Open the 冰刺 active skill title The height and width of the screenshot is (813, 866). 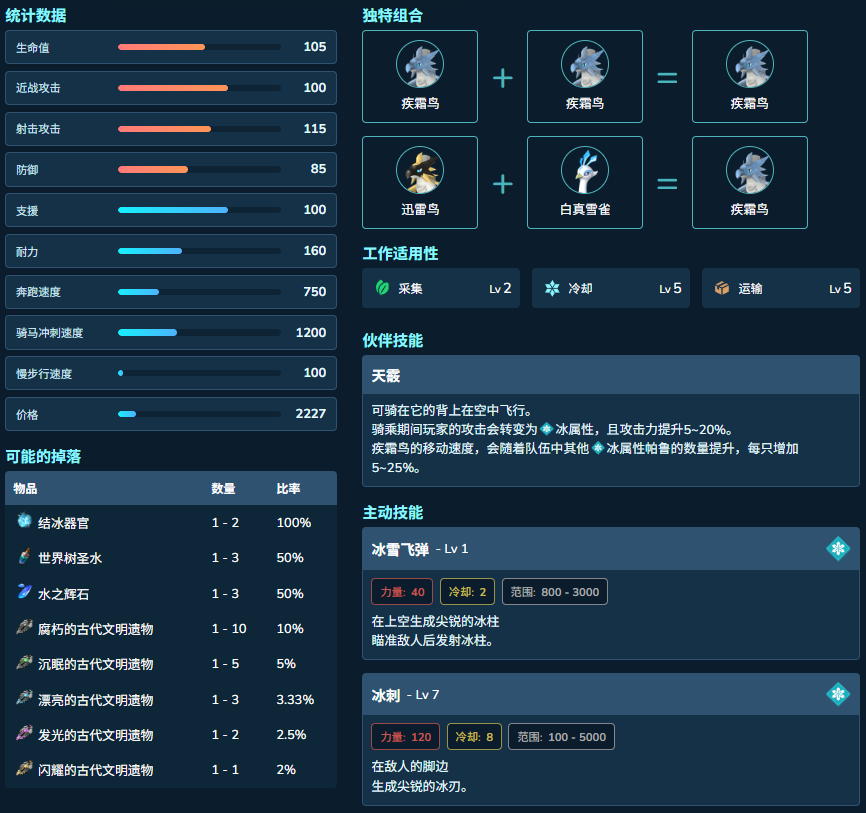386,695
